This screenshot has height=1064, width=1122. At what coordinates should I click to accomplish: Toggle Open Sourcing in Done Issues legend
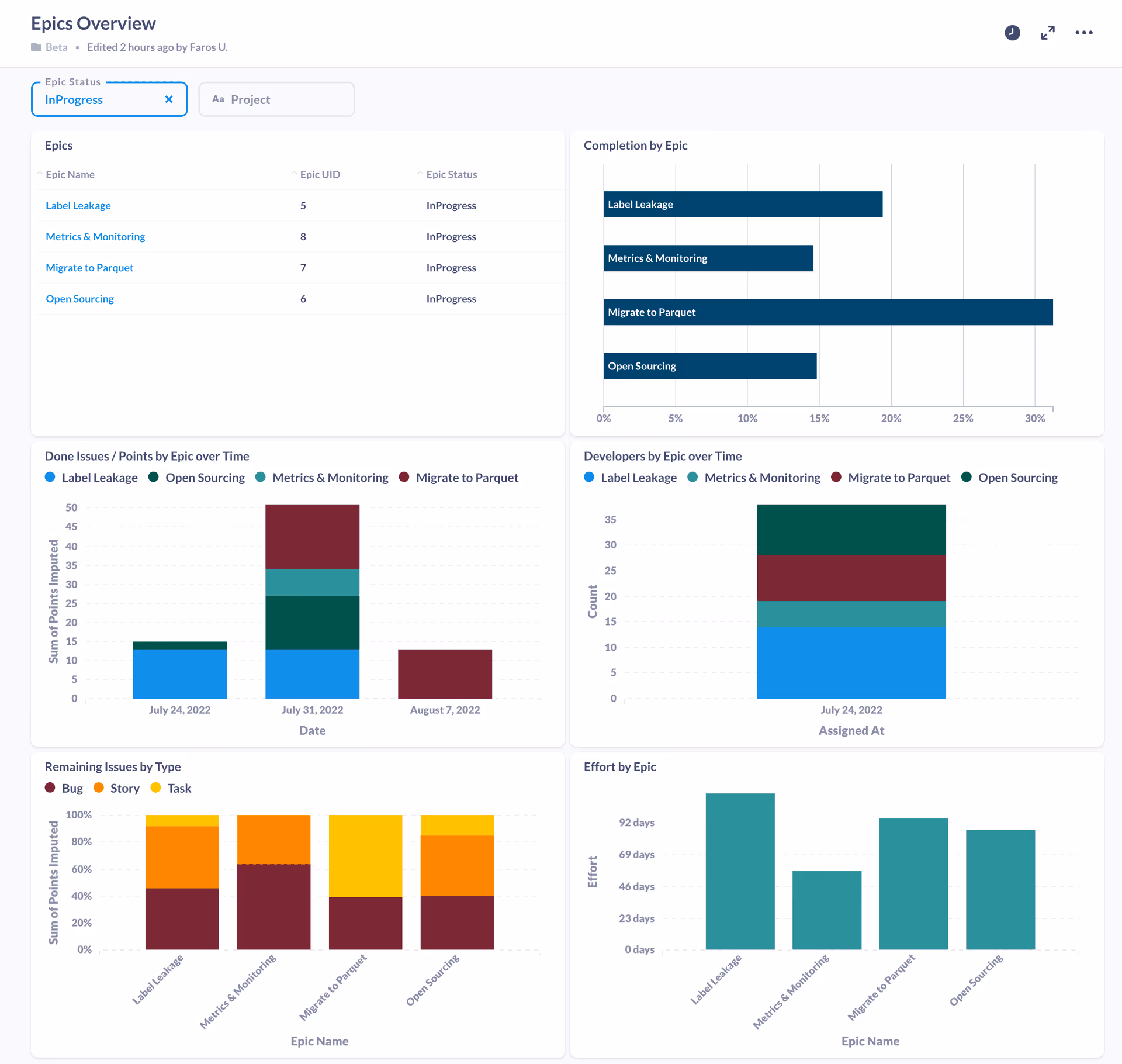pyautogui.click(x=205, y=478)
